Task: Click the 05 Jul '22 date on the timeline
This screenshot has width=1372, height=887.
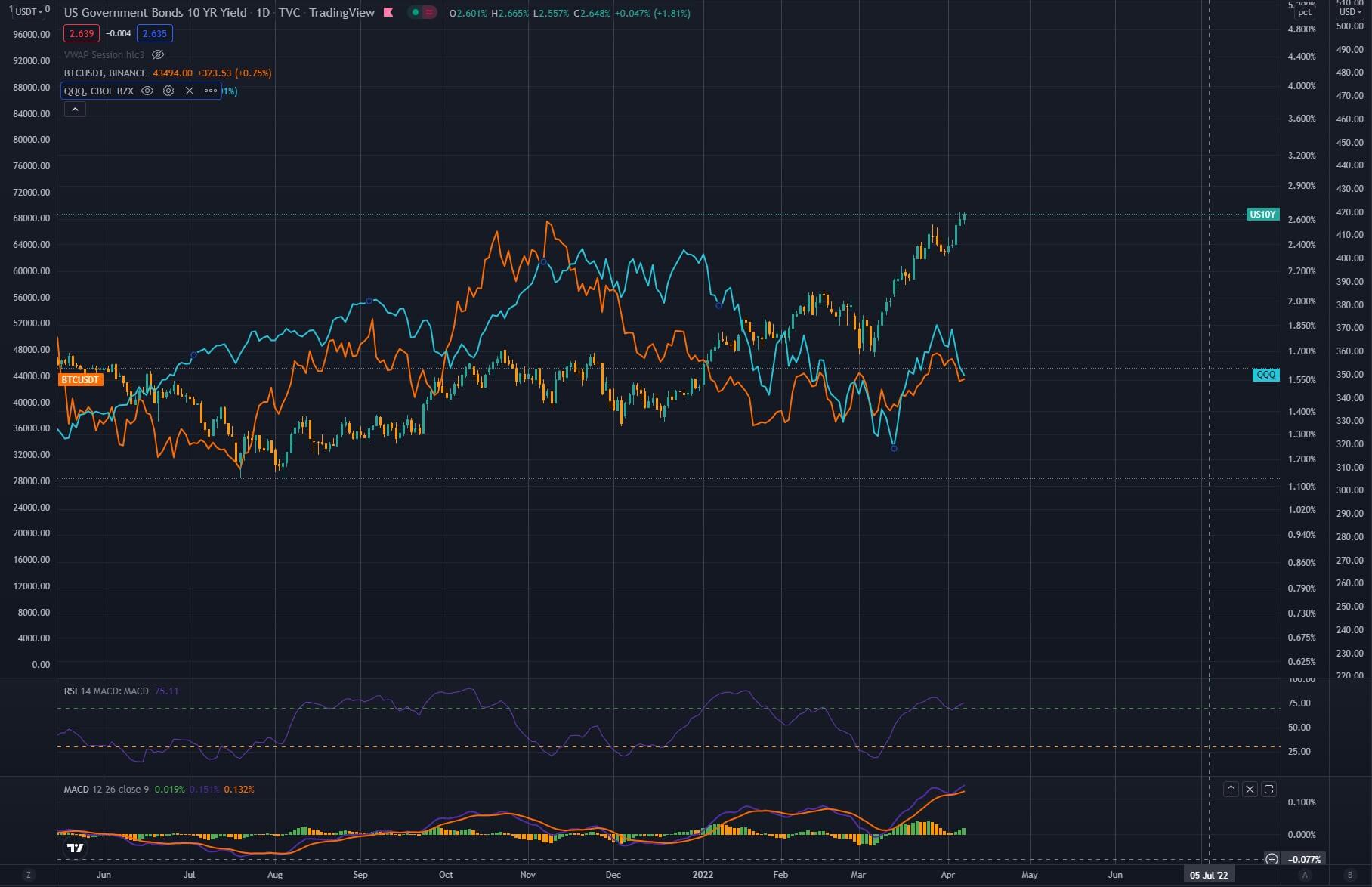Action: pyautogui.click(x=1211, y=875)
